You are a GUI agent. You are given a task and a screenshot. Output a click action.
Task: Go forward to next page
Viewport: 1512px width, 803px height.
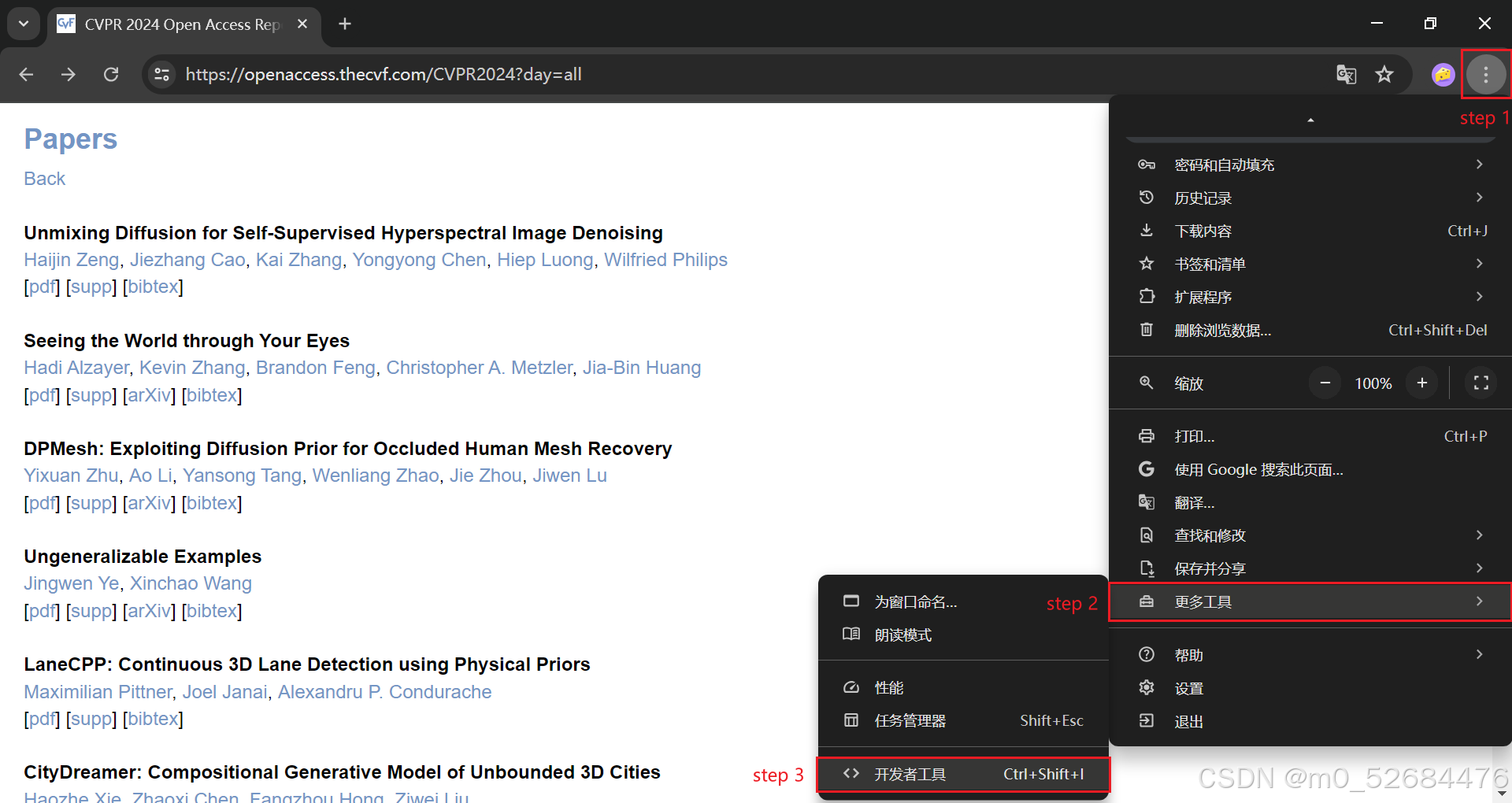pyautogui.click(x=69, y=75)
